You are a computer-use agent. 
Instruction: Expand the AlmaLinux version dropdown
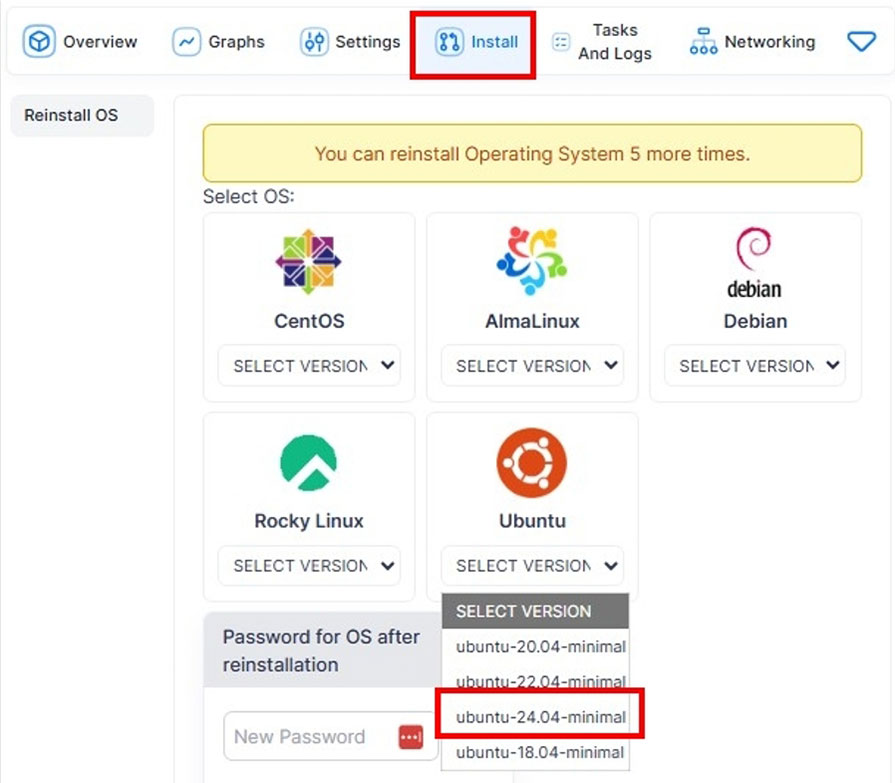pos(532,366)
